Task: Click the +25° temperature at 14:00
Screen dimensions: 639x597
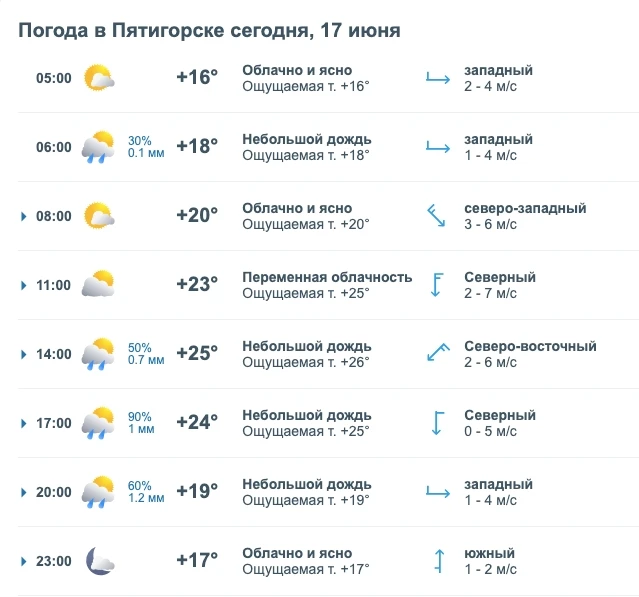Action: [x=197, y=353]
